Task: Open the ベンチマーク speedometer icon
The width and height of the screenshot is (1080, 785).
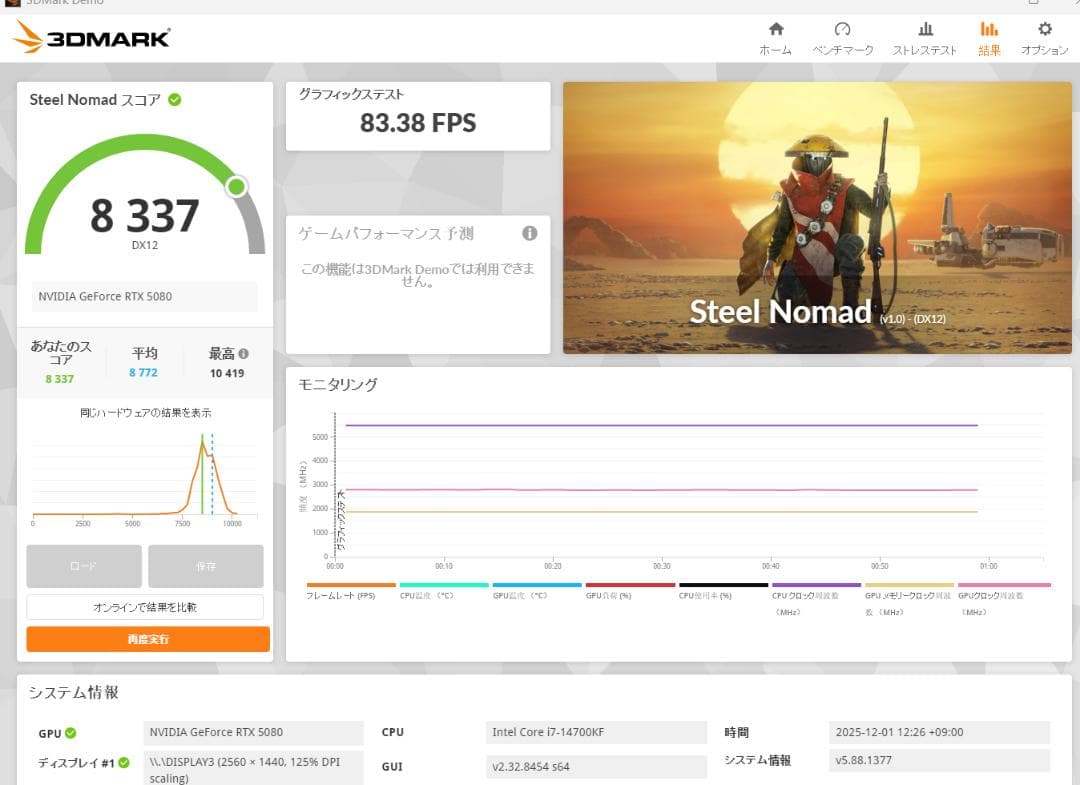Action: tap(843, 32)
